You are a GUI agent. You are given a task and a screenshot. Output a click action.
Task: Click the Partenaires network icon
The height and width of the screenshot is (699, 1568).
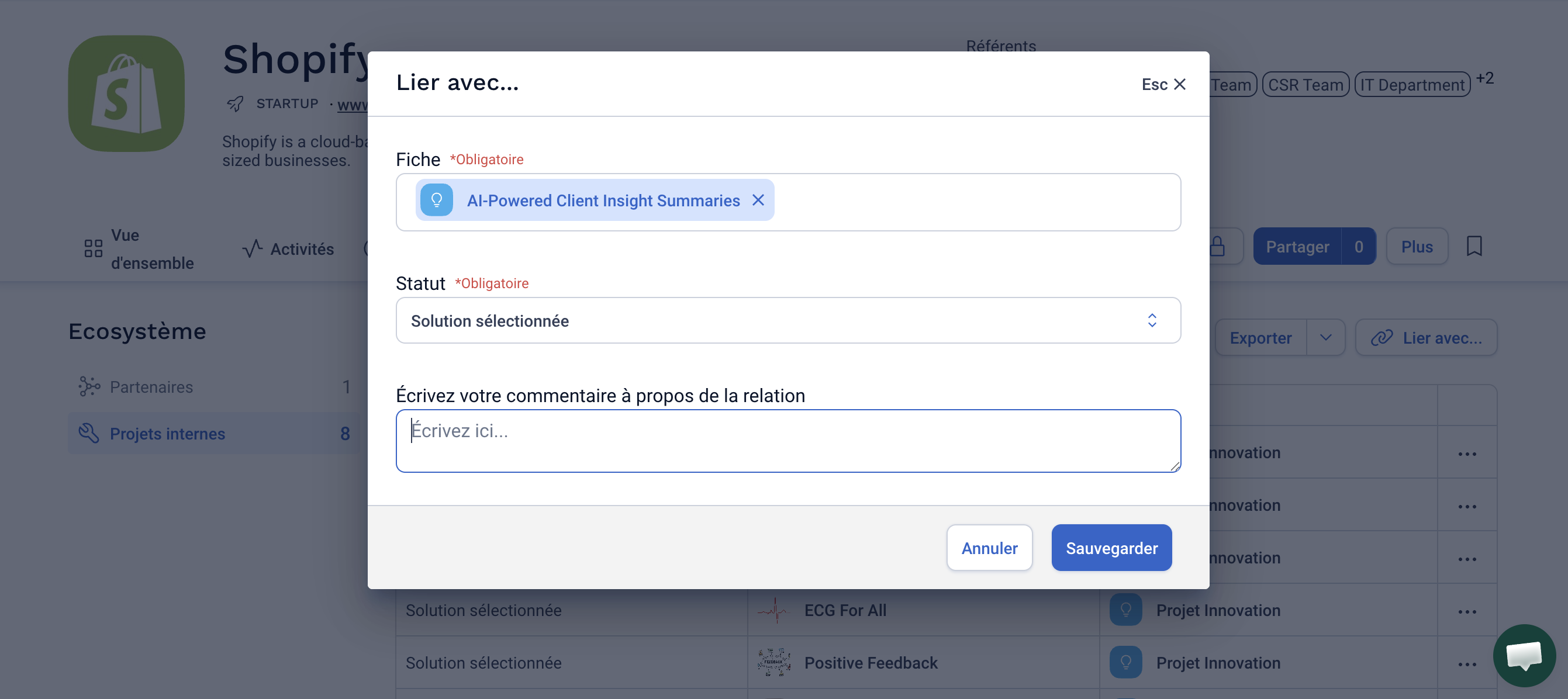89,386
